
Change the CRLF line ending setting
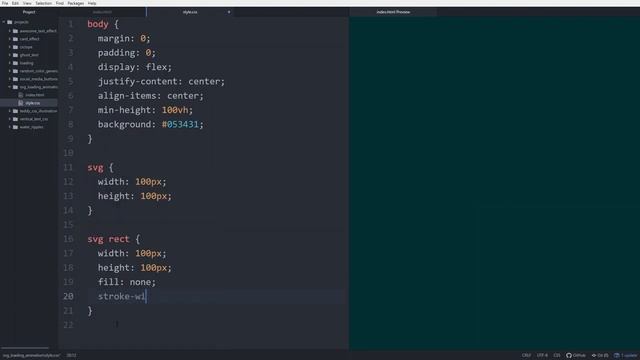(526, 356)
